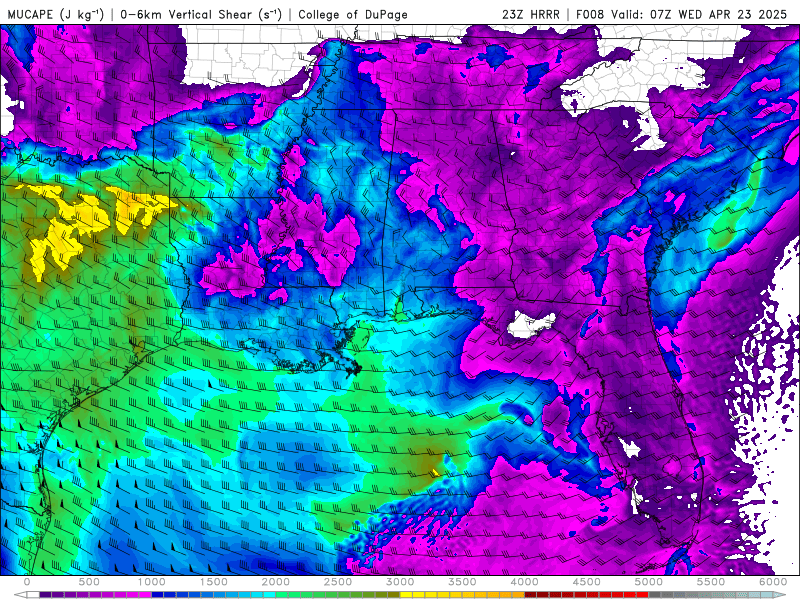This screenshot has width=800, height=600.
Task: Click the 4000 label on the color scale
Action: (524, 582)
